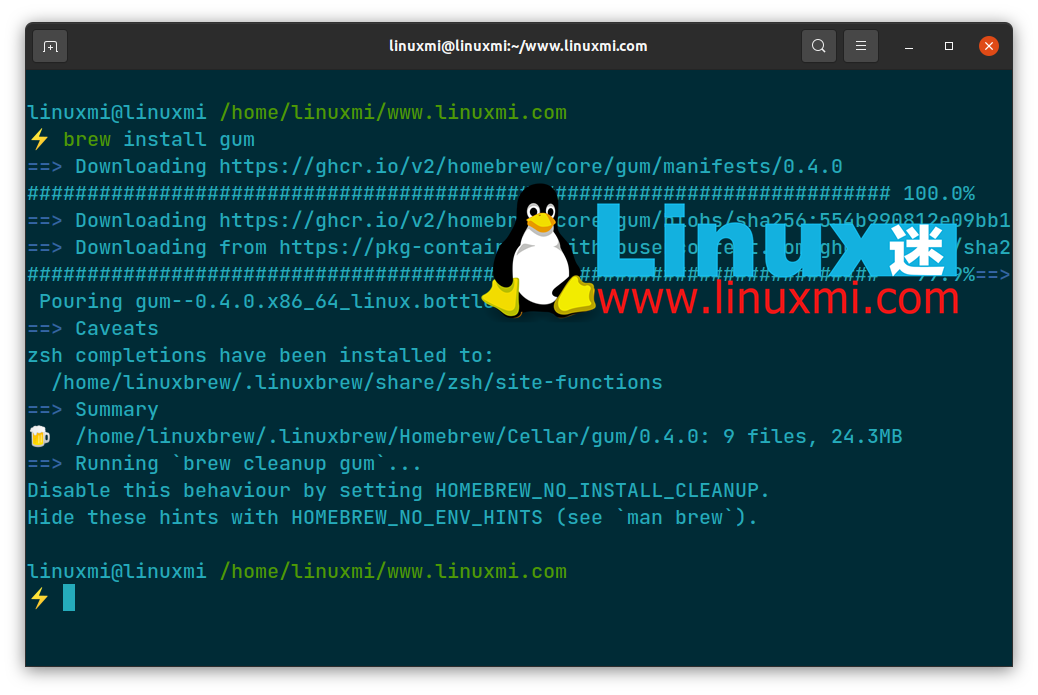Click the 'Caveats' heading line

pos(93,329)
